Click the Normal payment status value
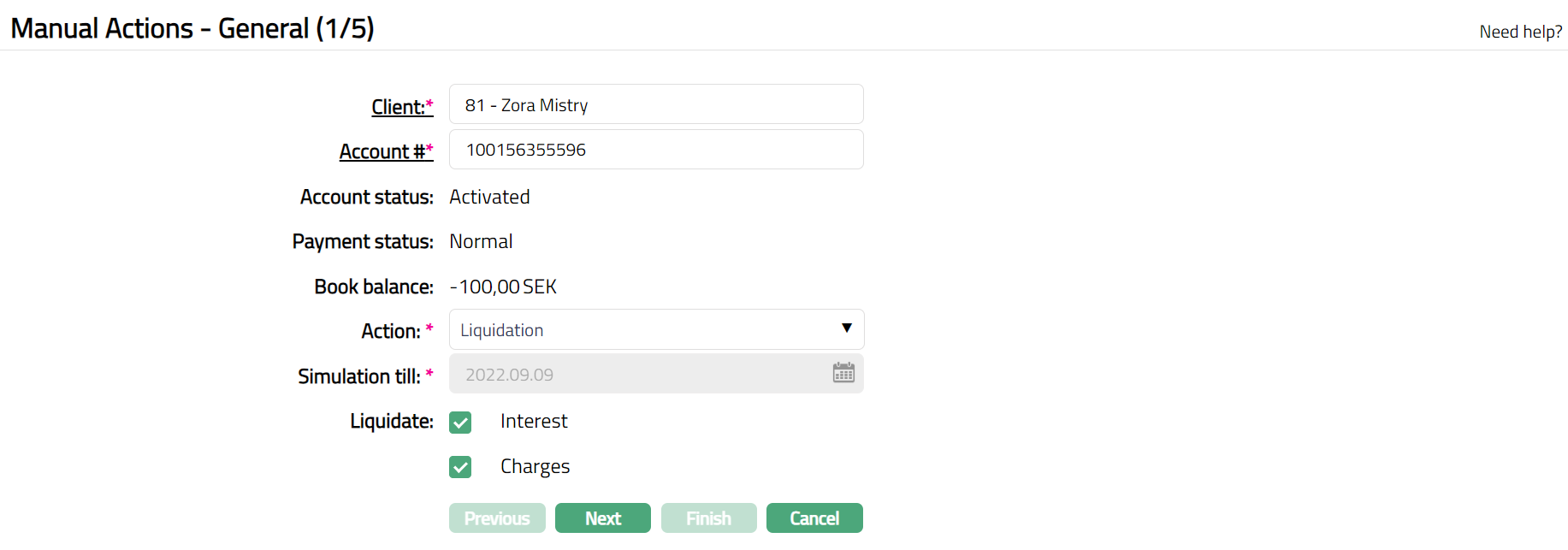1568x550 pixels. tap(481, 241)
